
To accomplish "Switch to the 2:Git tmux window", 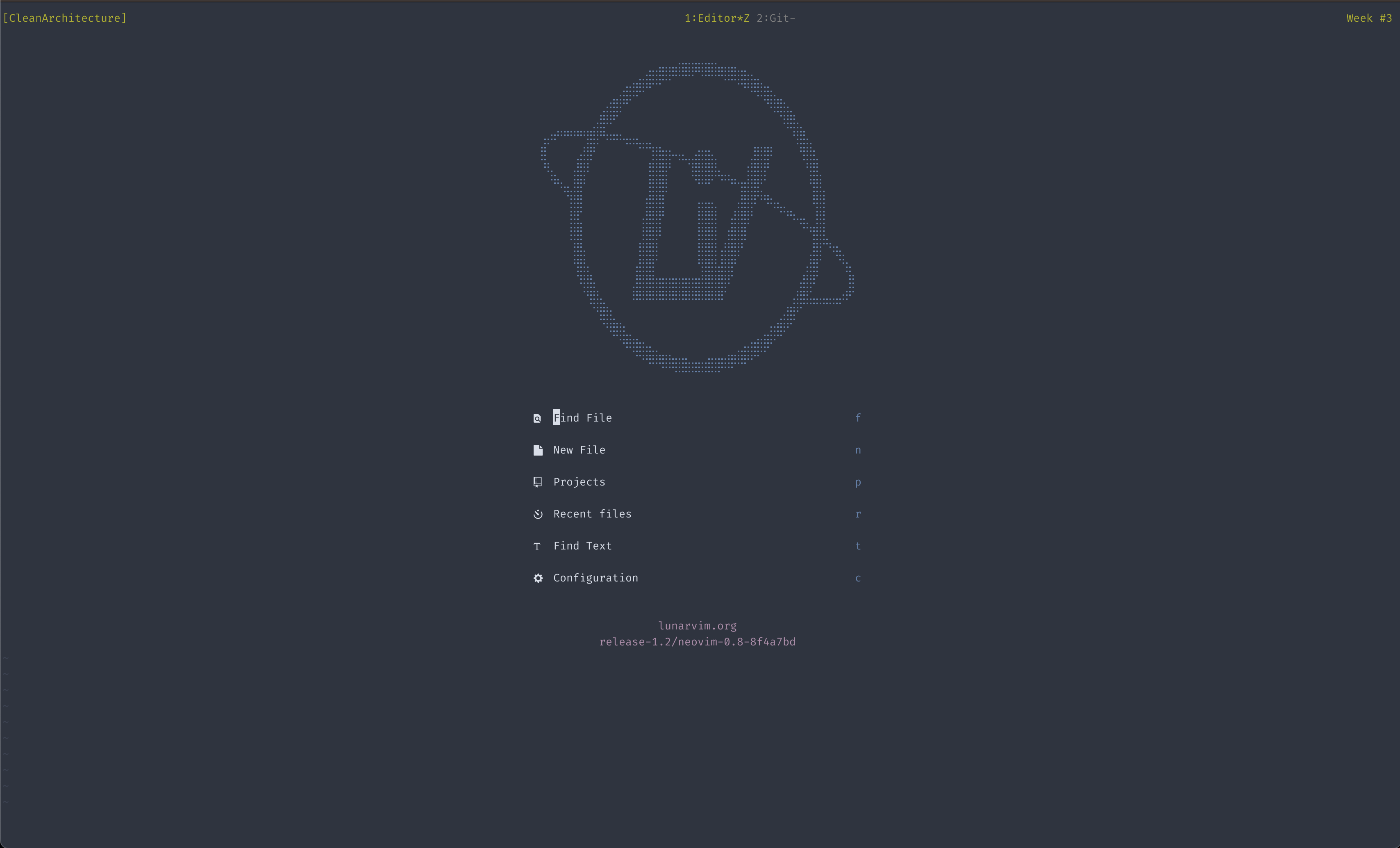I will (x=775, y=18).
